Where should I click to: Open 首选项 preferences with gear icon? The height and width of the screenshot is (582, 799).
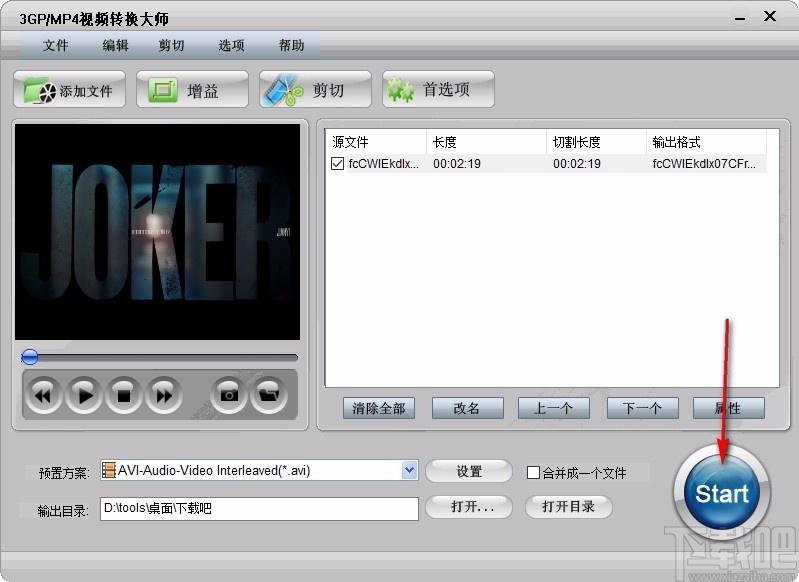438,90
